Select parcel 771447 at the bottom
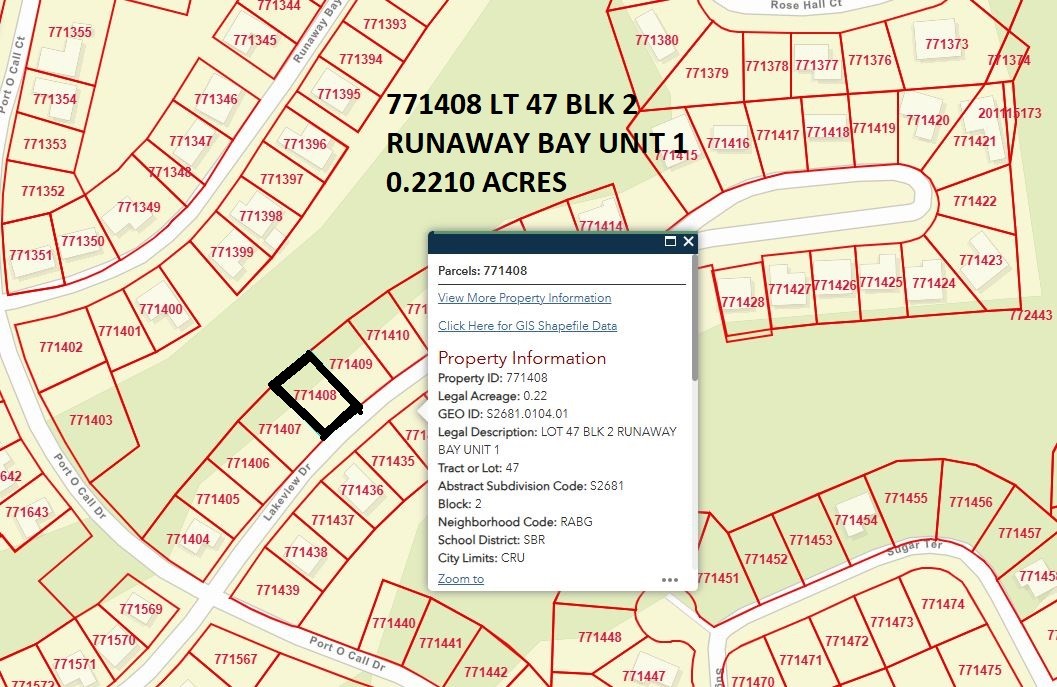The height and width of the screenshot is (687, 1057). [645, 676]
